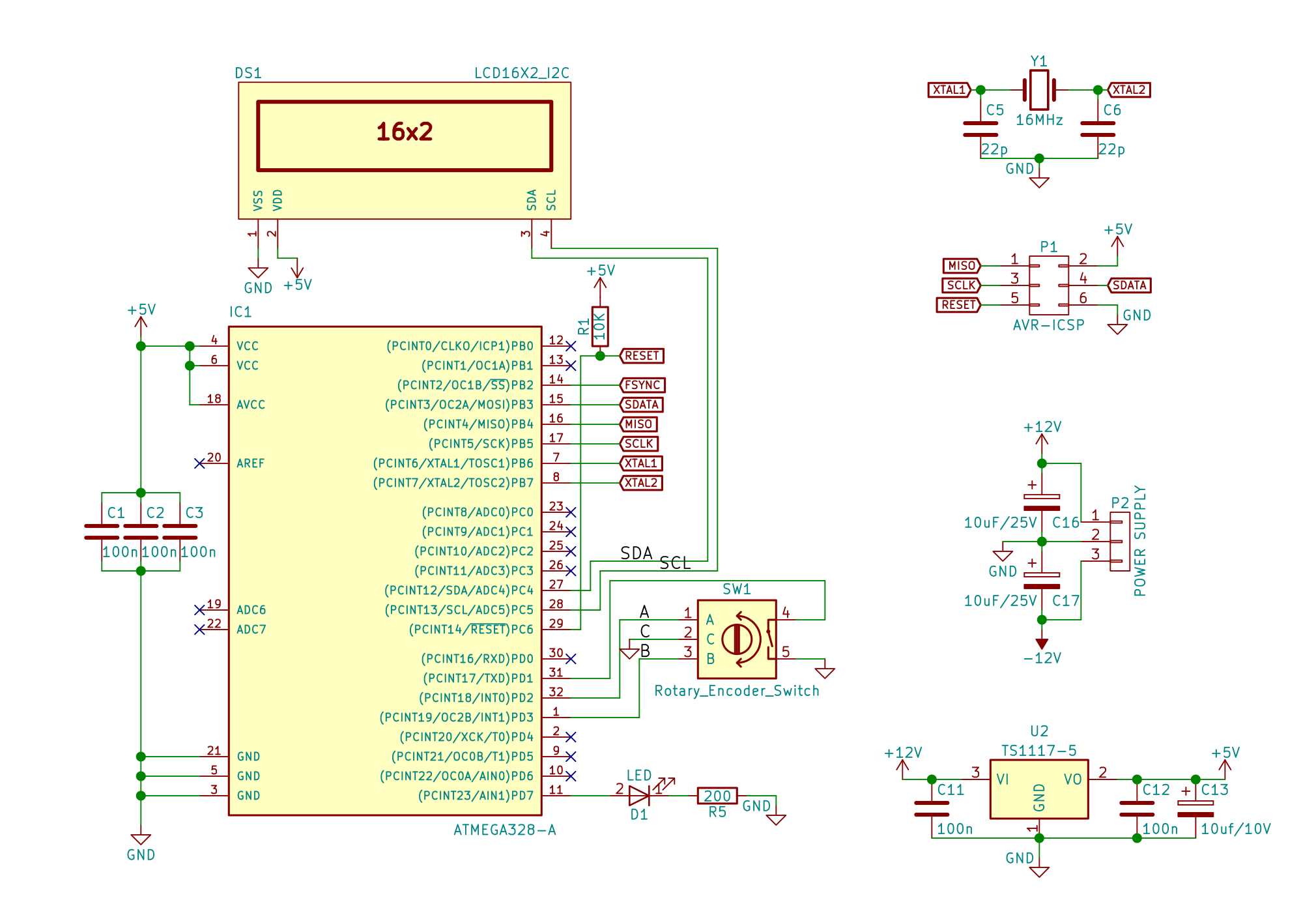Select polarized capacitor C13
This screenshot has width=1316, height=915.
point(1195,808)
